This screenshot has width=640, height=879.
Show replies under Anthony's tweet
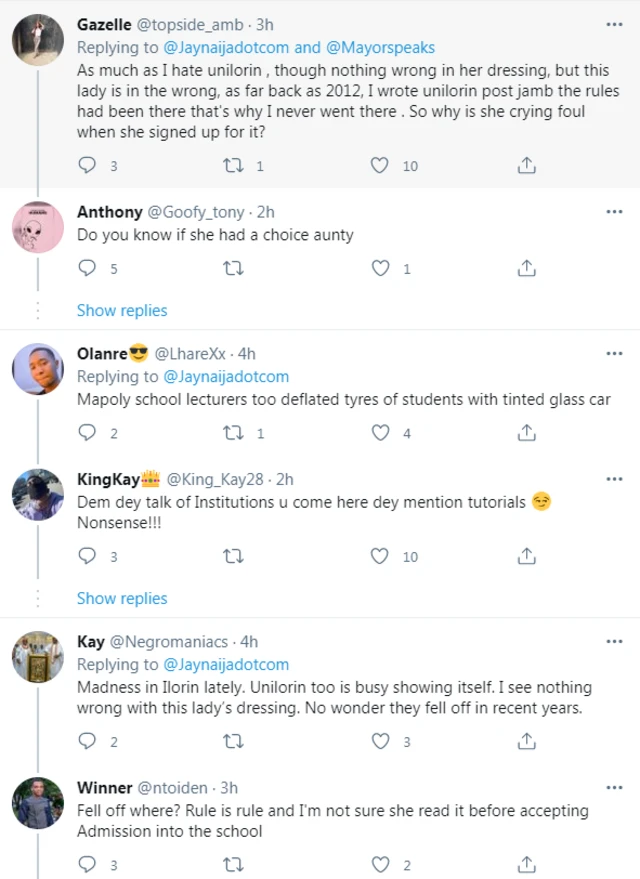tap(122, 310)
